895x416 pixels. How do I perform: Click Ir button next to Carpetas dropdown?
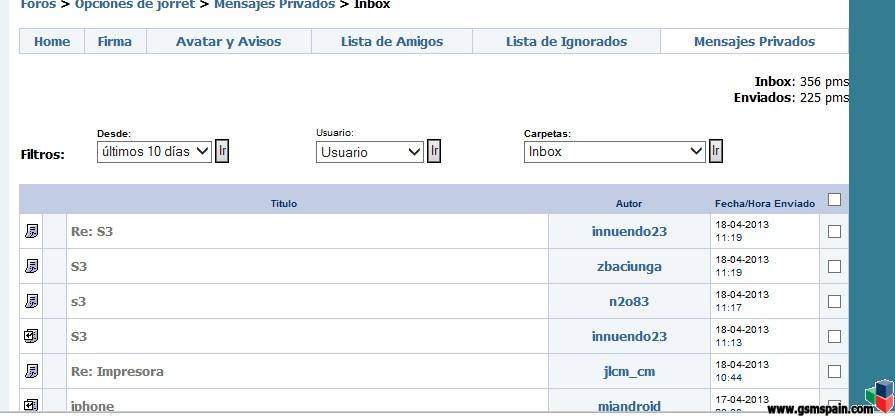coord(716,151)
